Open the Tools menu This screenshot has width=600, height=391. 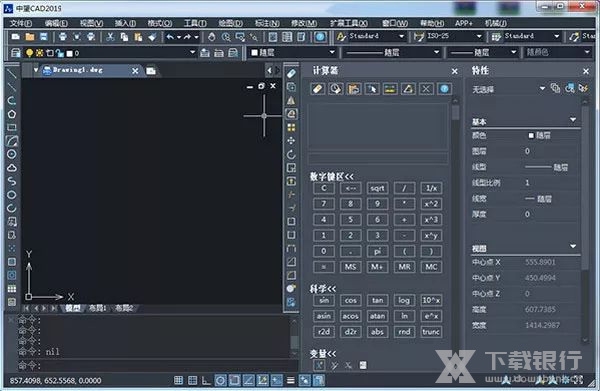195,23
